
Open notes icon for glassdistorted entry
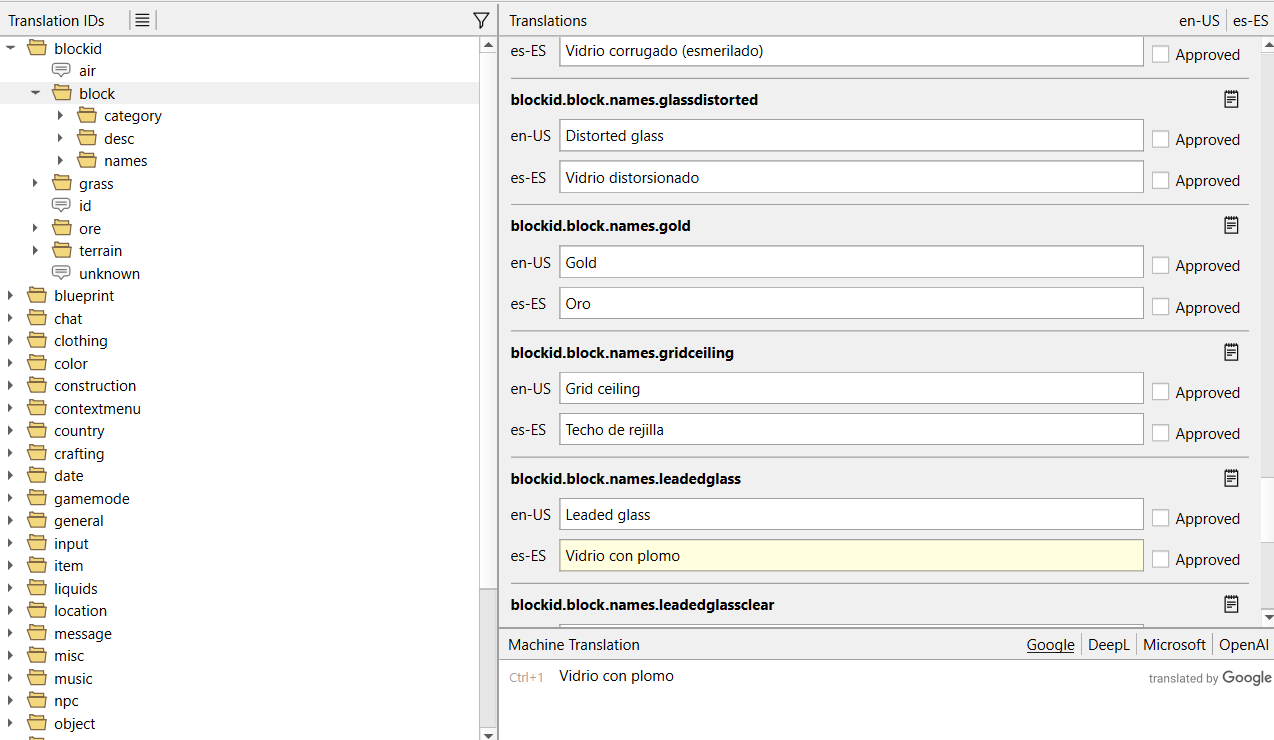pyautogui.click(x=1231, y=99)
